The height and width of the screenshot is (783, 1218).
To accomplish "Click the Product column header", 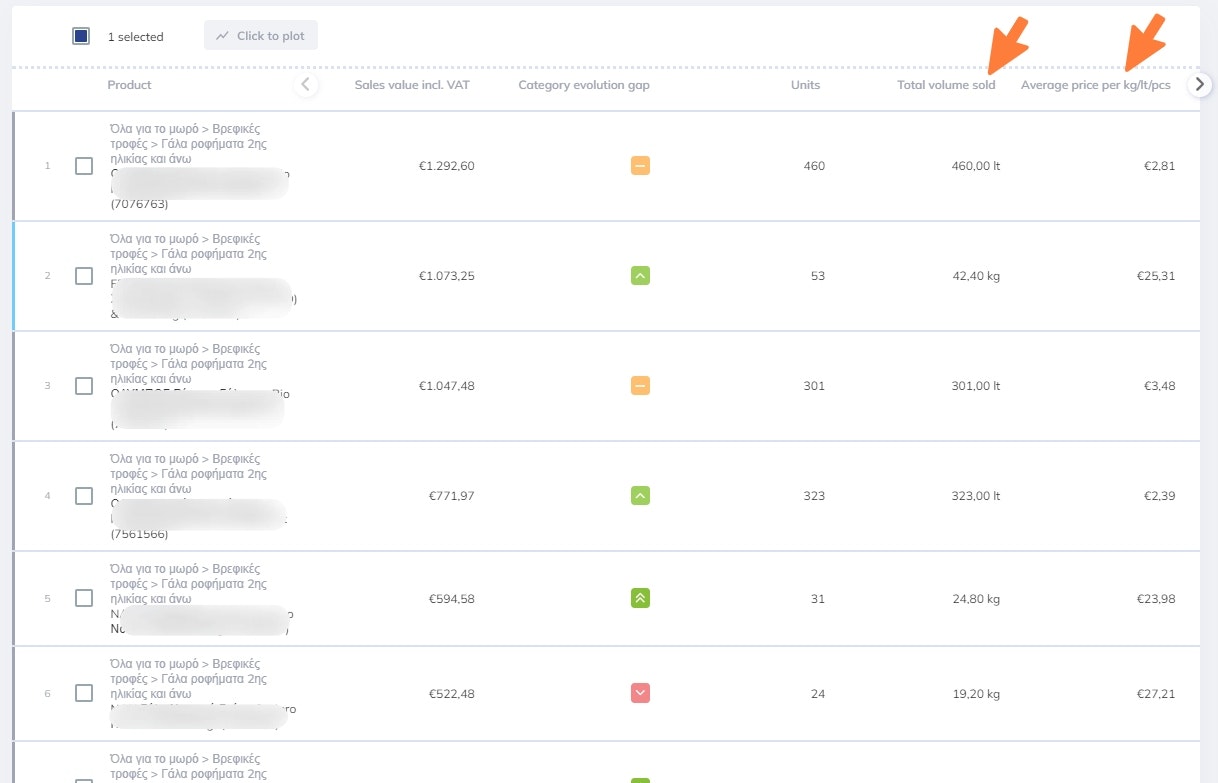I will click(130, 85).
